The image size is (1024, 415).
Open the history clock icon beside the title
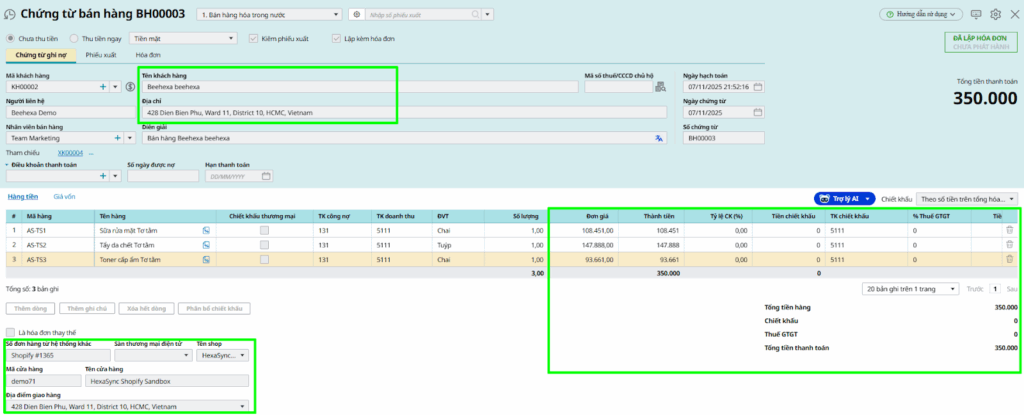(9, 15)
